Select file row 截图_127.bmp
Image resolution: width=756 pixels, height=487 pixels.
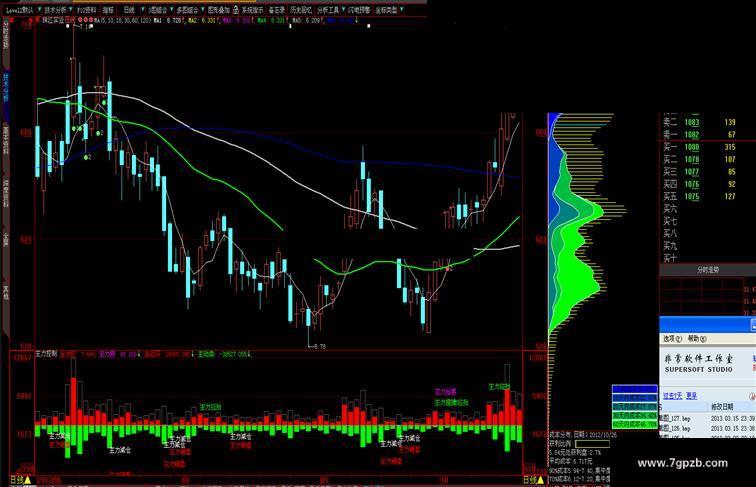708,418
